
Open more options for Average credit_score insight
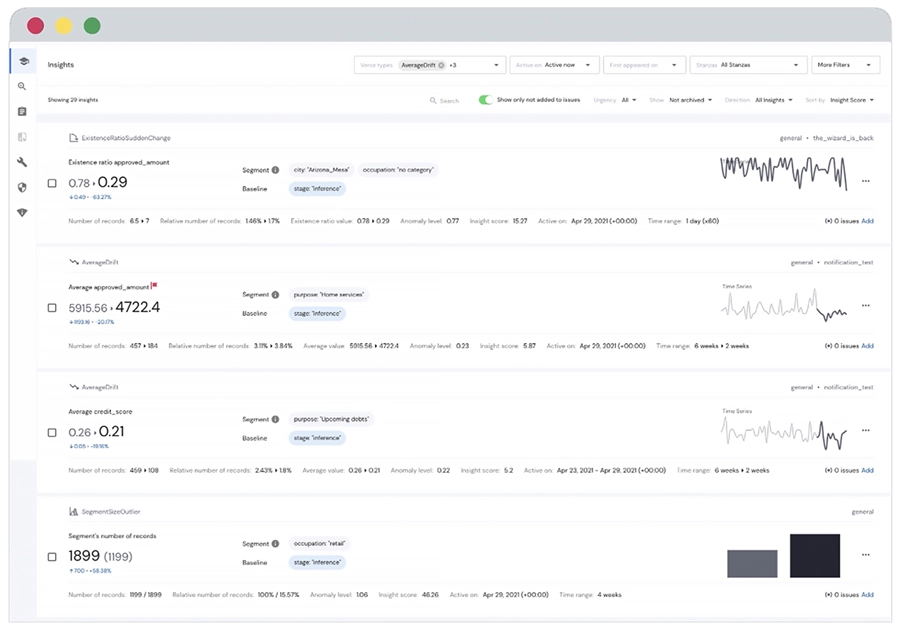click(x=866, y=430)
